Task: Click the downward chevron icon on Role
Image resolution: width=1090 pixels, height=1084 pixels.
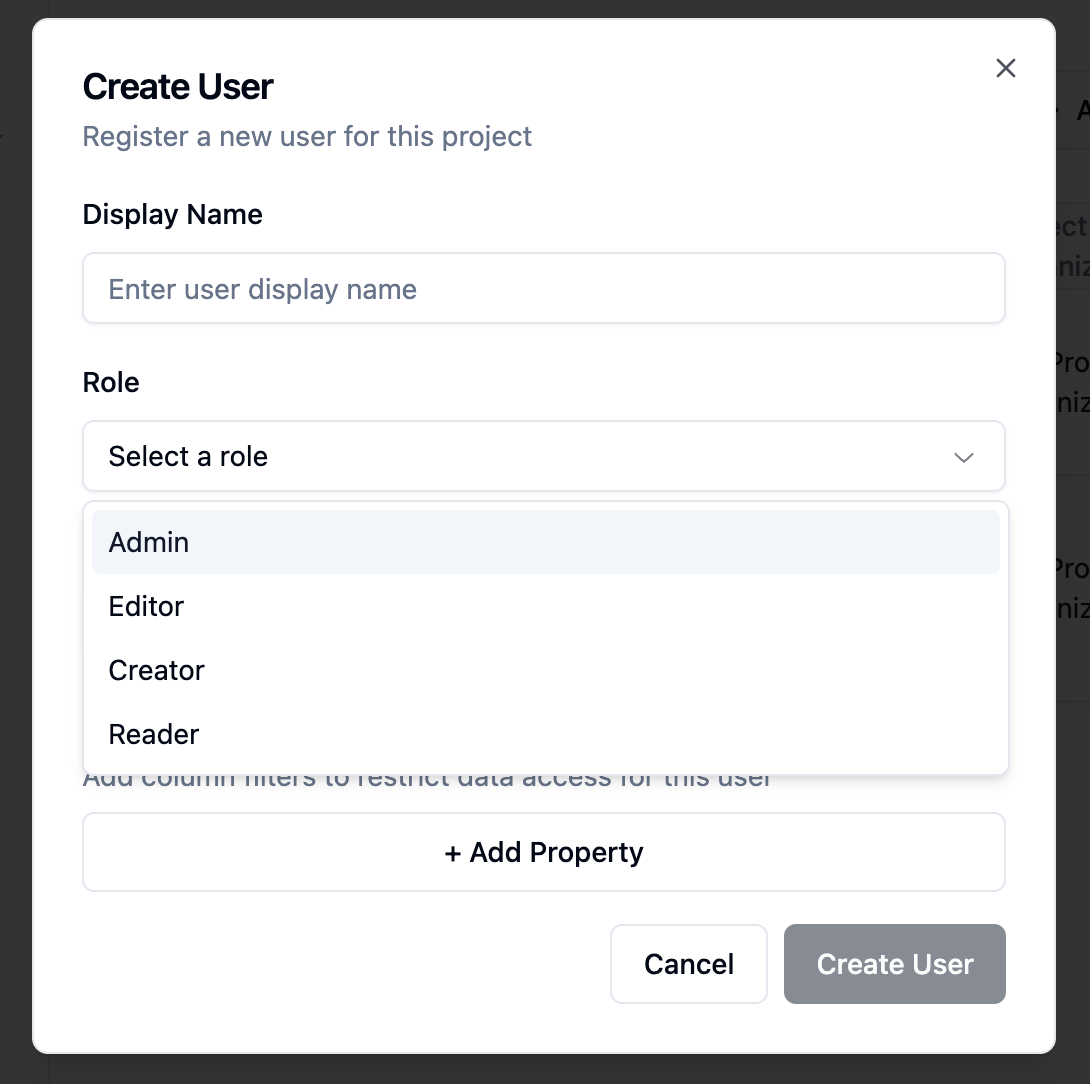Action: pyautogui.click(x=963, y=457)
